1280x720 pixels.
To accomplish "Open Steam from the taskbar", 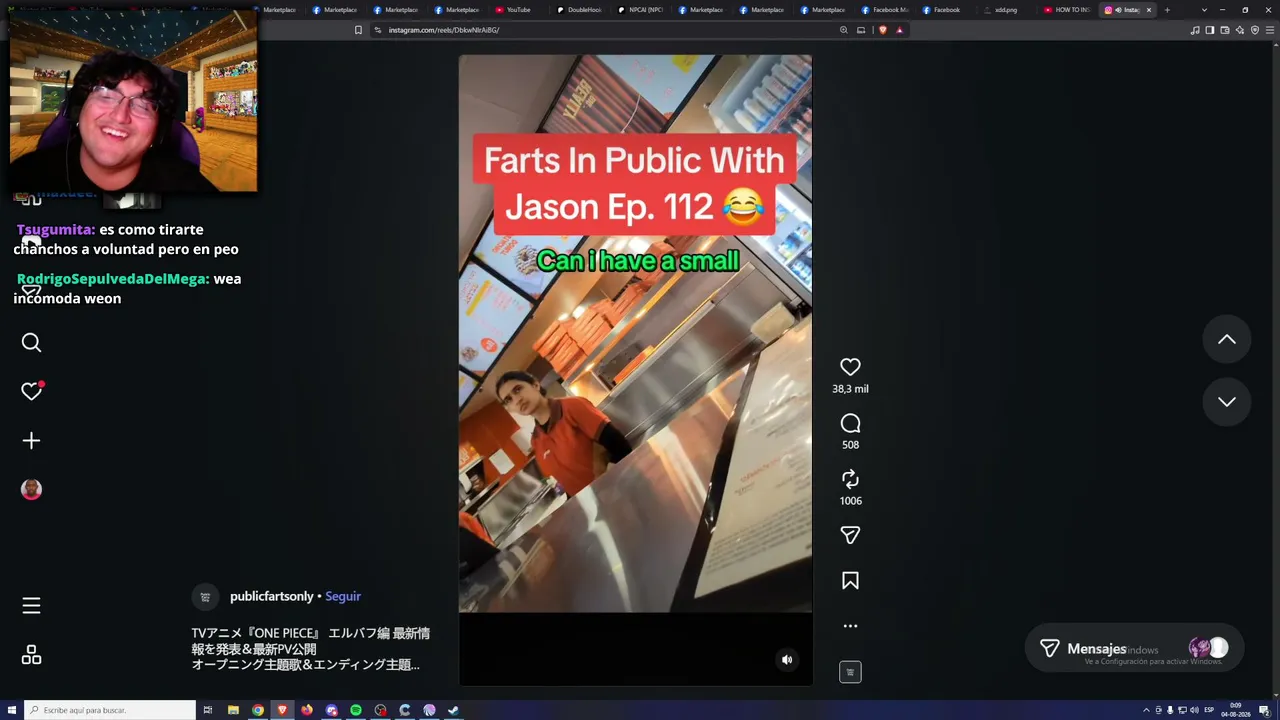I will (x=454, y=710).
